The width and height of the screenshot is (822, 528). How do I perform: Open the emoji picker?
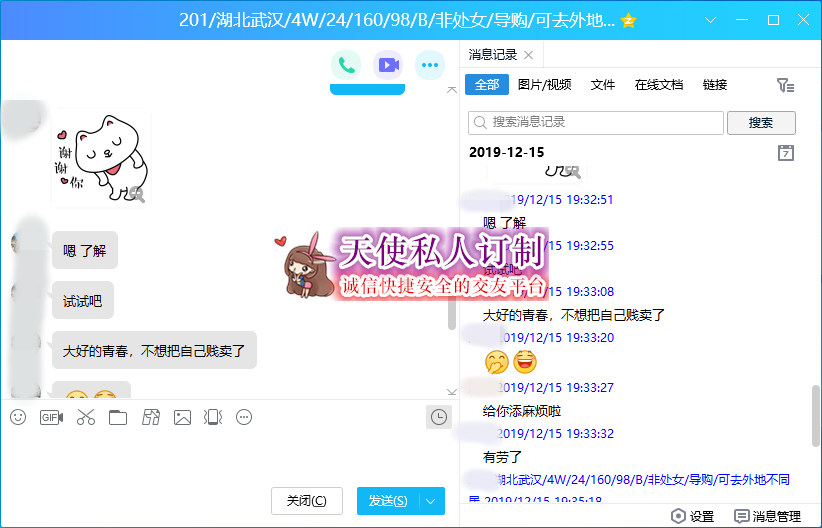(18, 417)
